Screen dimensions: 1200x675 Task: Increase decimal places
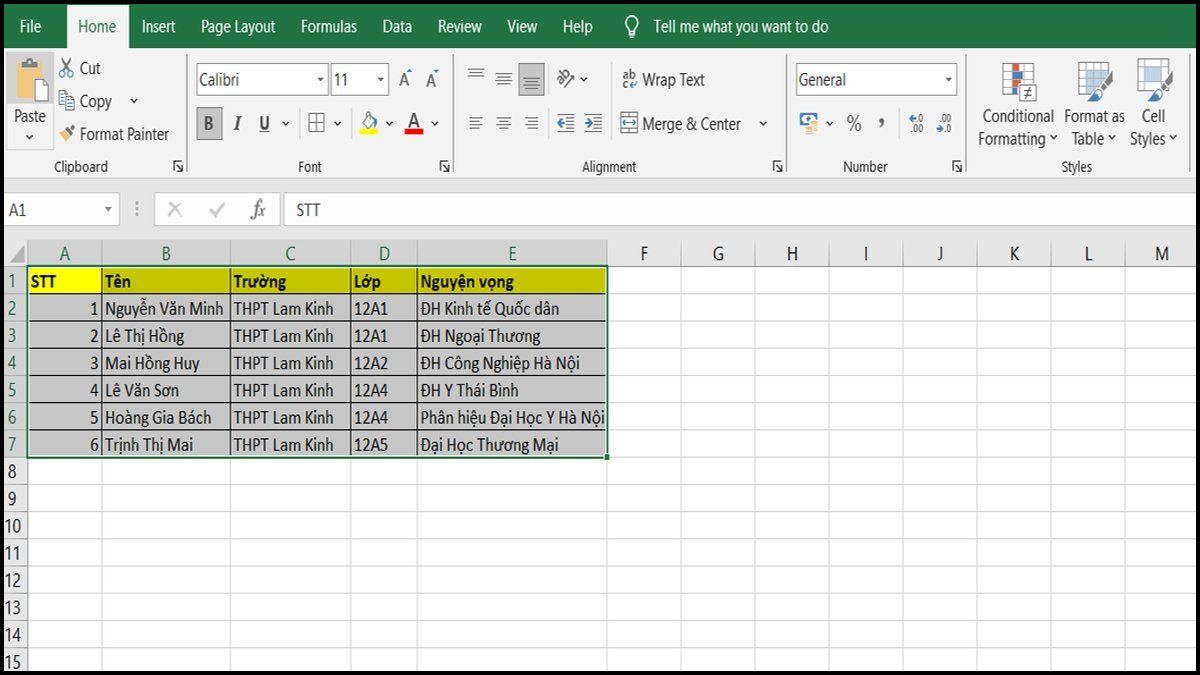tap(916, 123)
